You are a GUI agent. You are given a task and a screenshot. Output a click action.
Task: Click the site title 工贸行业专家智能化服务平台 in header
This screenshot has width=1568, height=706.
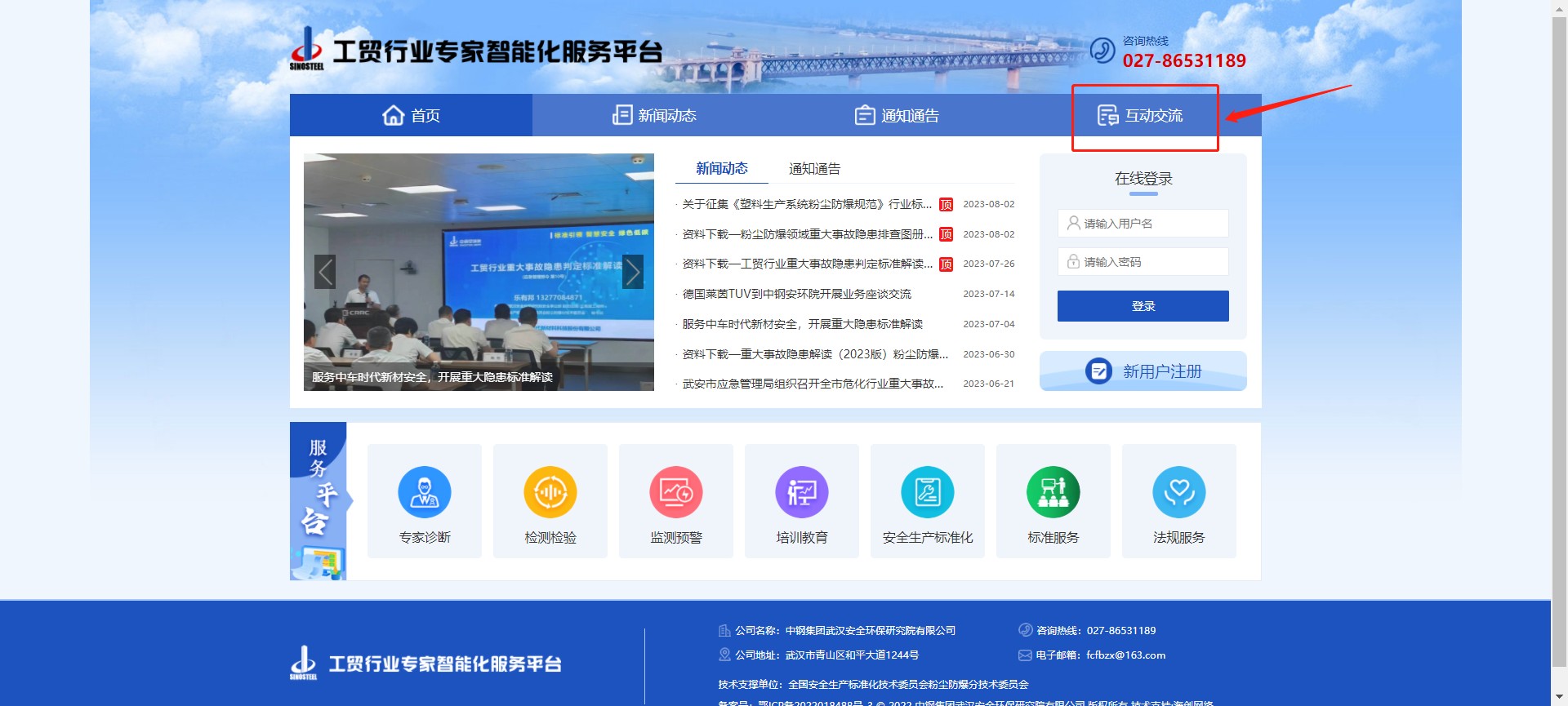[x=497, y=51]
